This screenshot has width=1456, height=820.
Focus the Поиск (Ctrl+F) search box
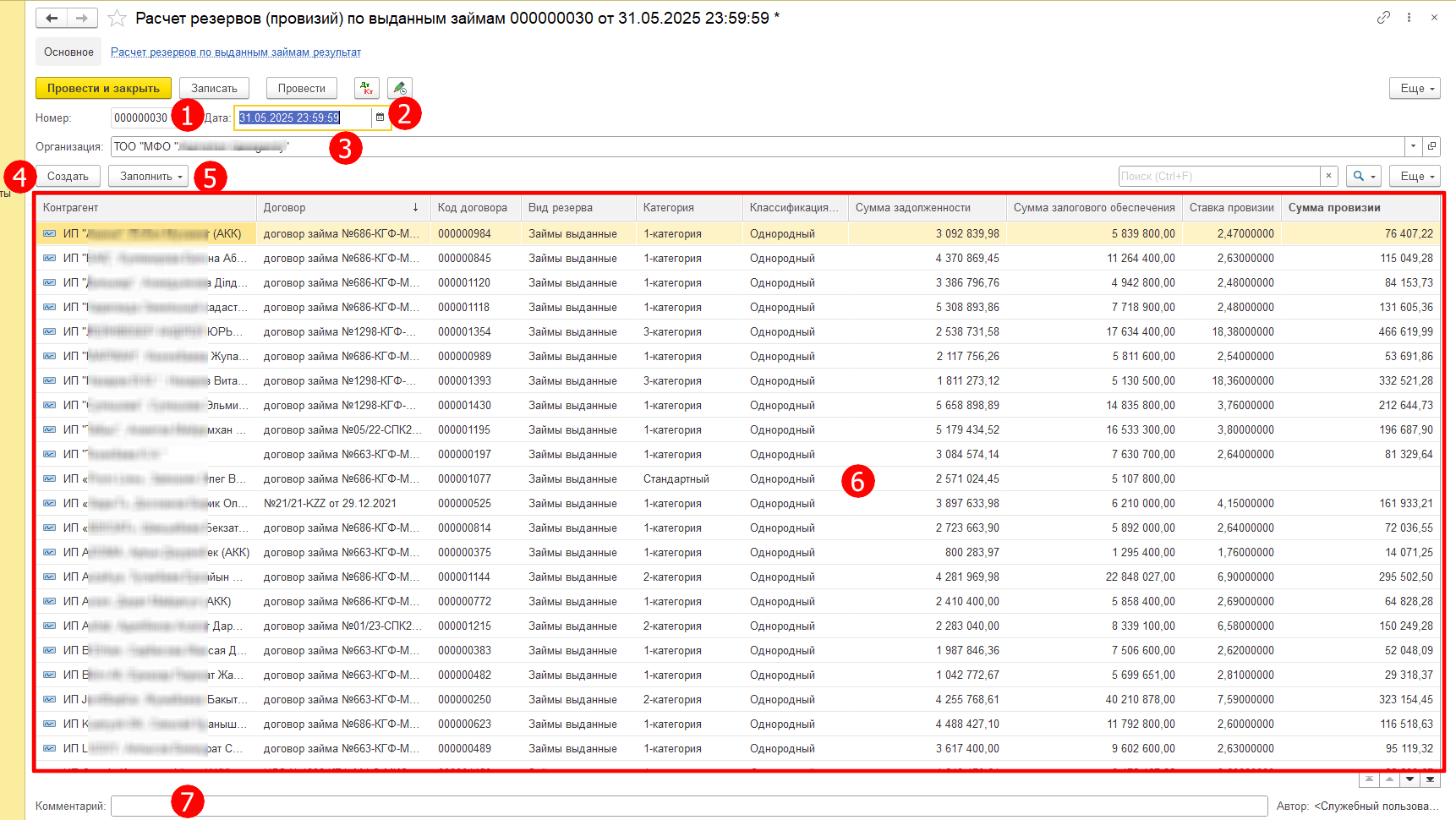click(1219, 176)
